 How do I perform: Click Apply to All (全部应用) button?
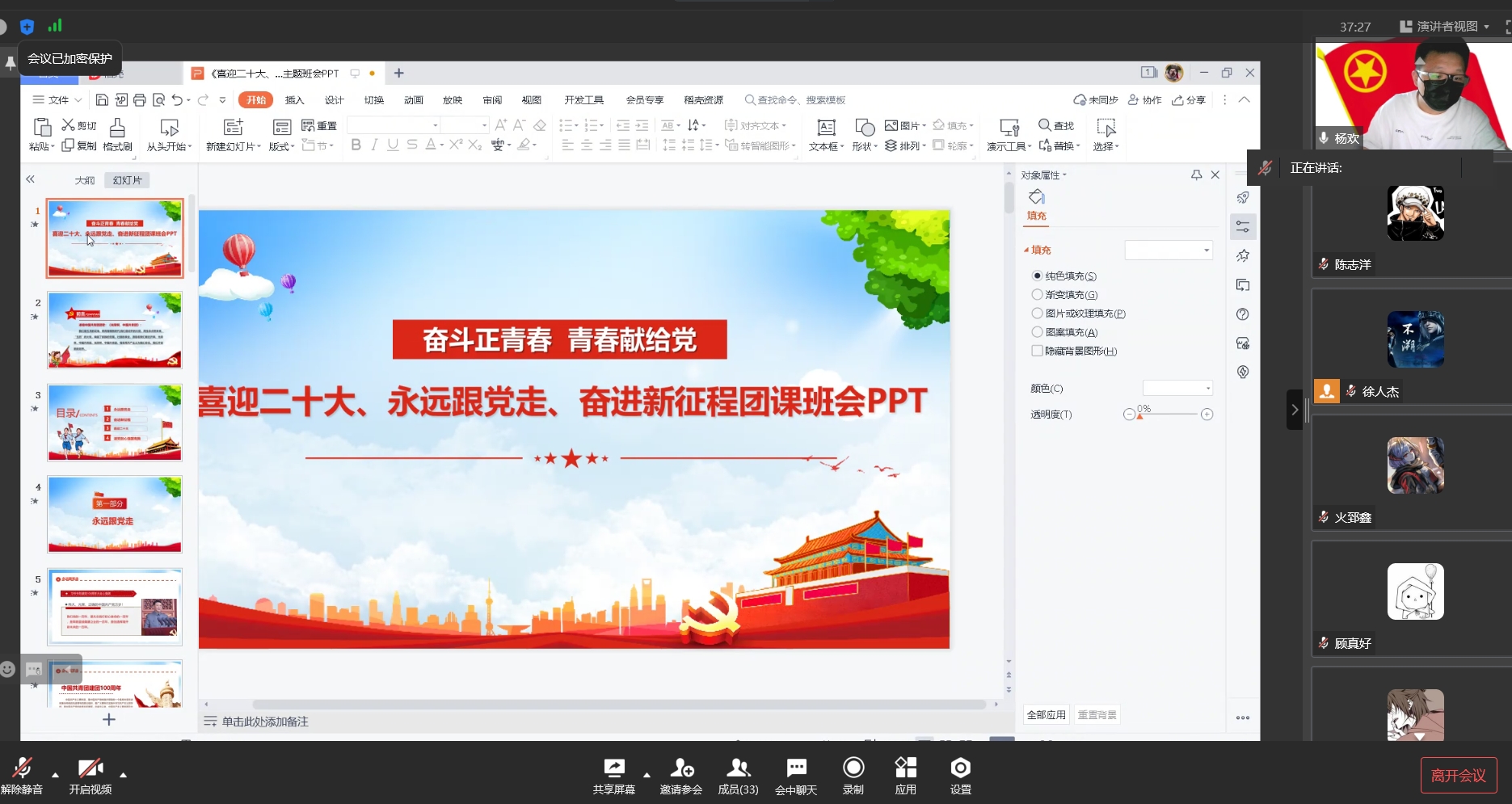(x=1047, y=715)
